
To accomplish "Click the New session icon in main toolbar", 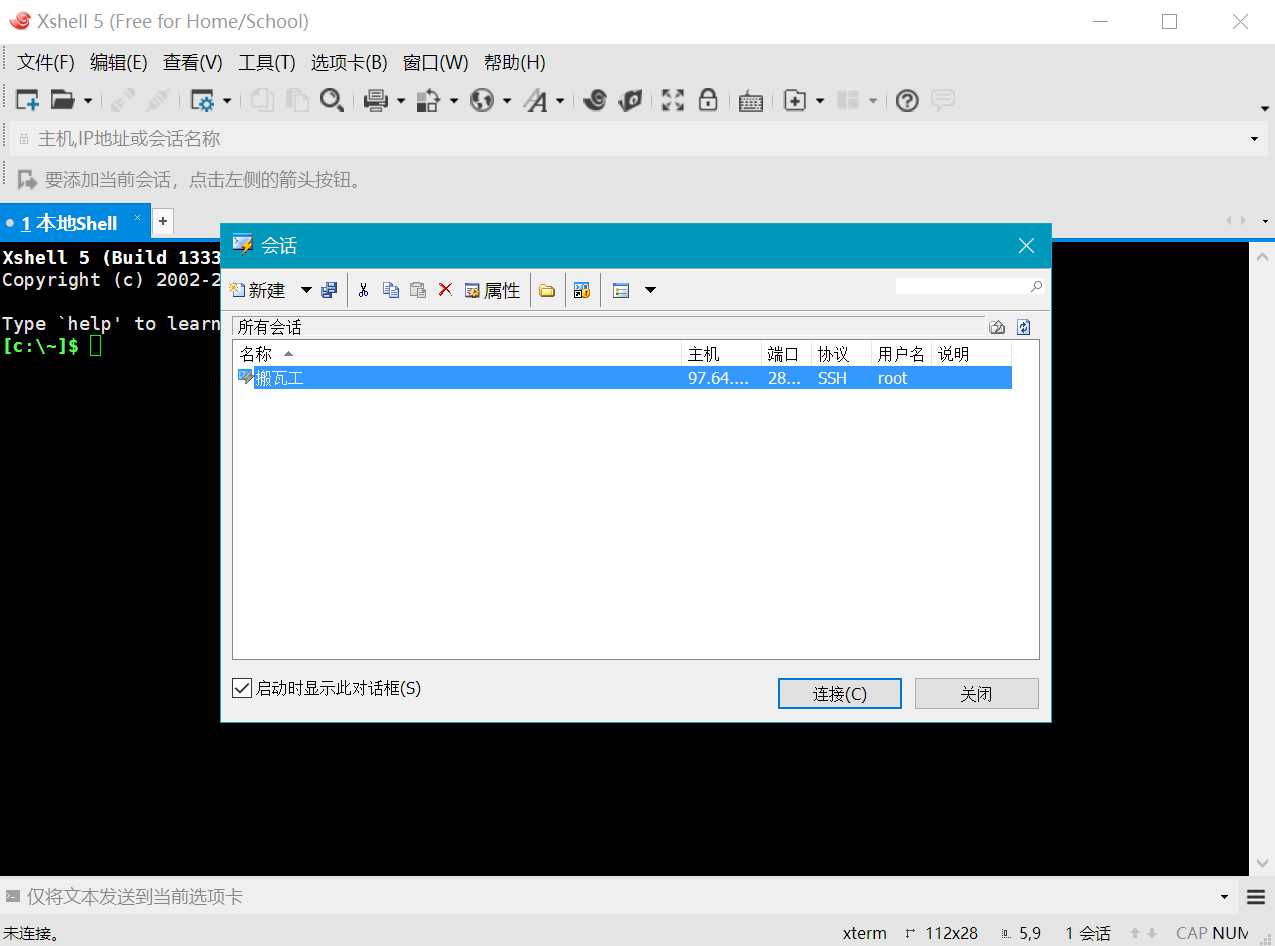I will (27, 100).
